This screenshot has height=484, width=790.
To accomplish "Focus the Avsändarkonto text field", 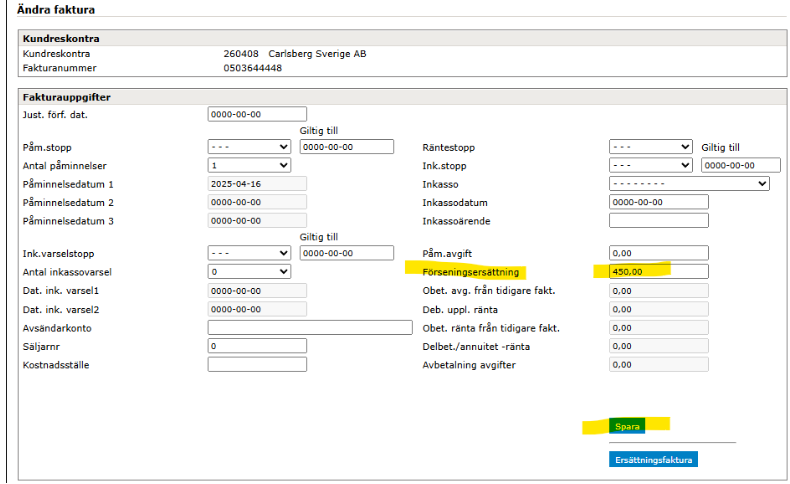I will [310, 328].
